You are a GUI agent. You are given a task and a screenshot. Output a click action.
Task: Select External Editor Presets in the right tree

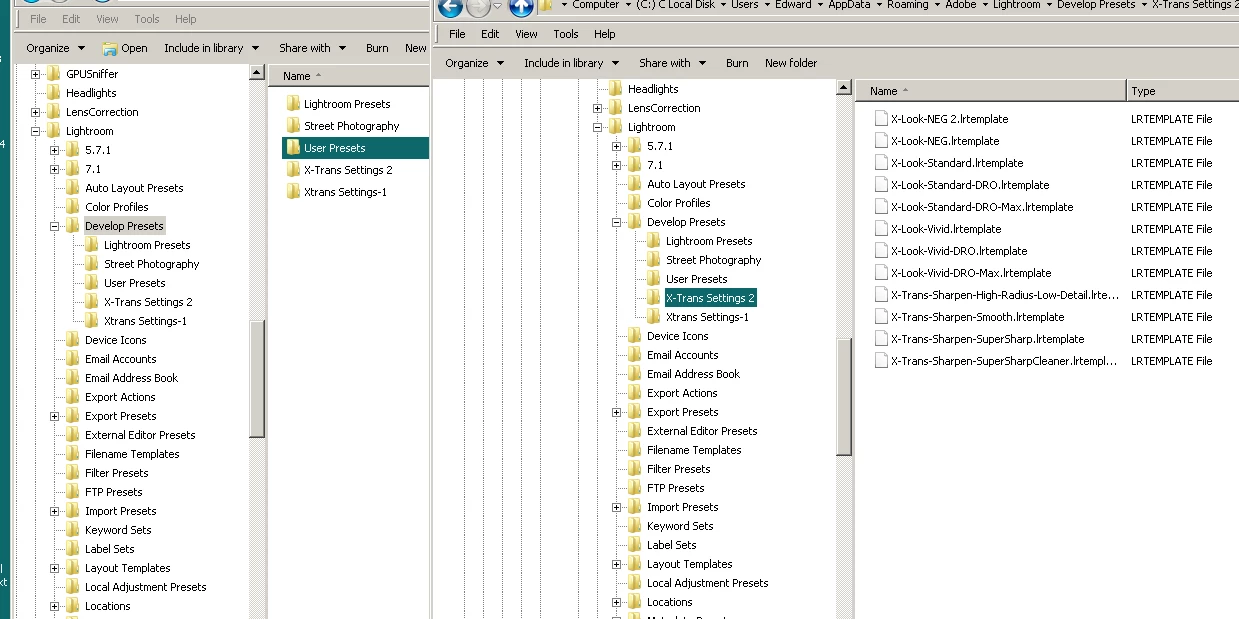point(702,431)
